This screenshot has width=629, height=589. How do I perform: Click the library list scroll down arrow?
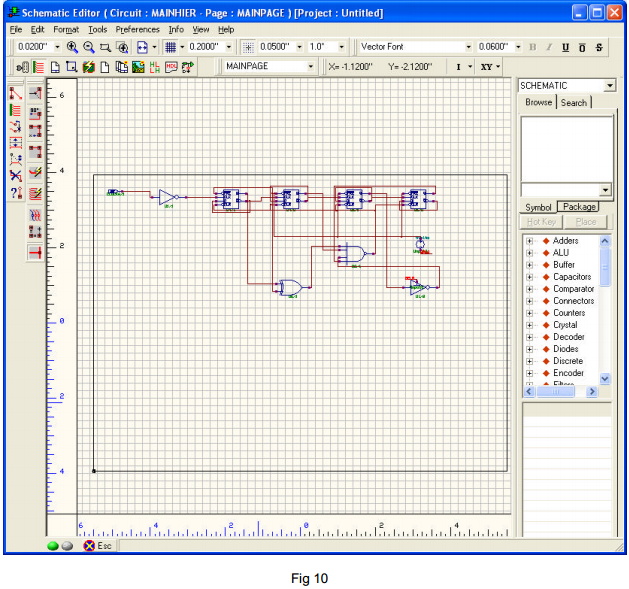[605, 378]
